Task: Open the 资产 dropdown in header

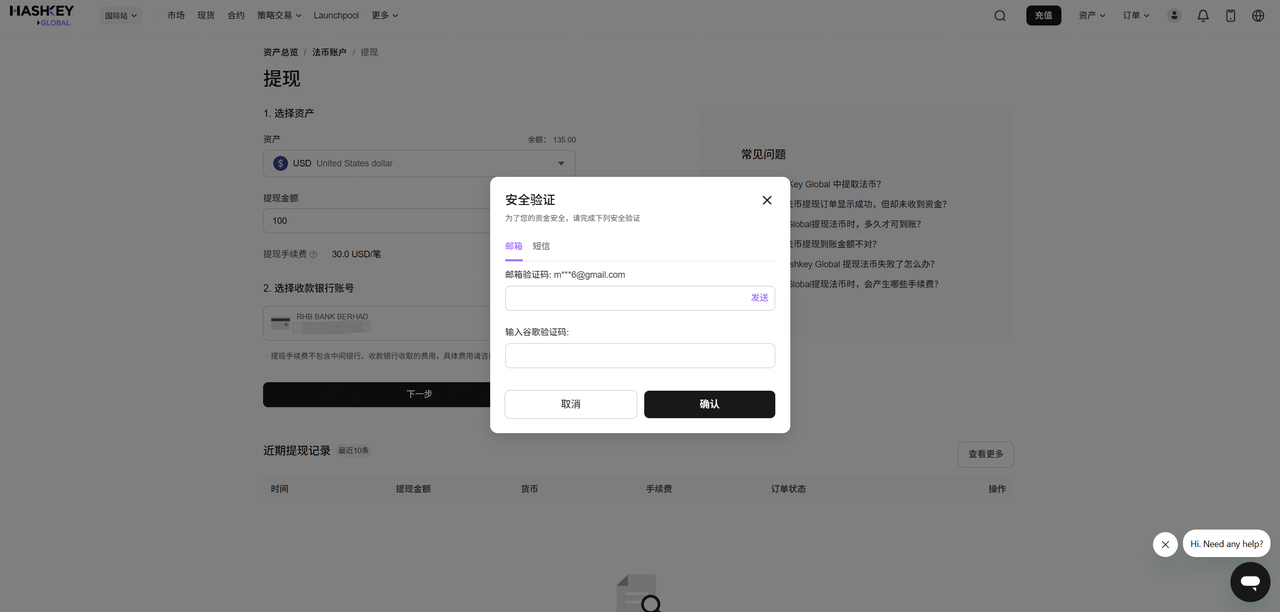Action: (1091, 16)
